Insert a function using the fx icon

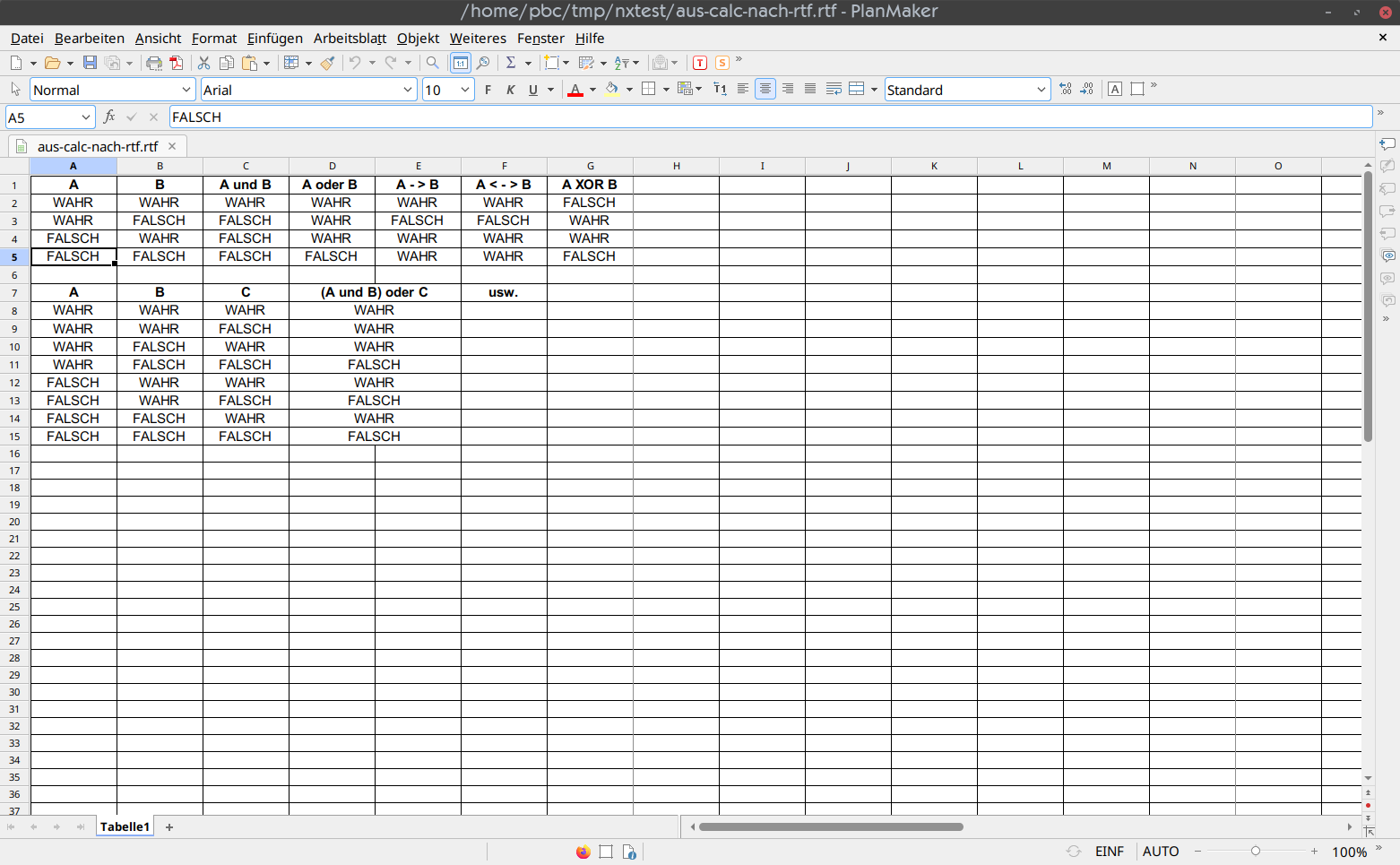click(109, 117)
